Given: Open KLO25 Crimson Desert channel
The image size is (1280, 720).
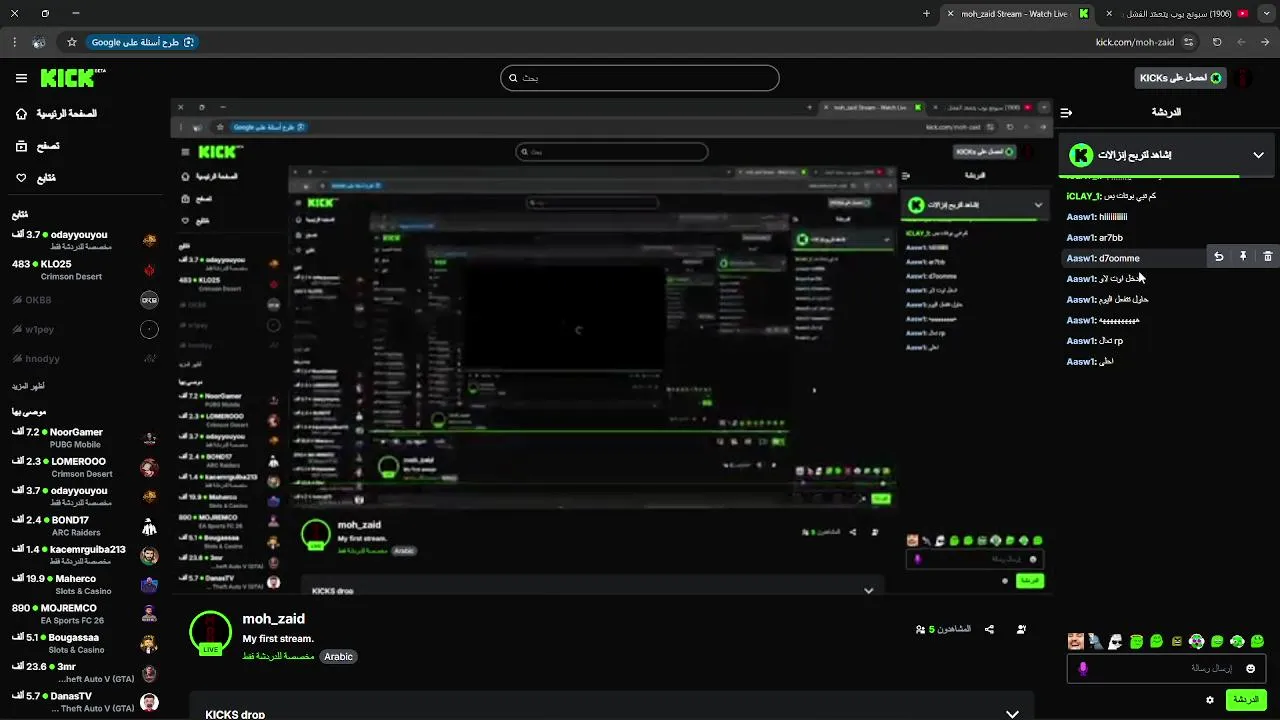Looking at the screenshot, I should (x=84, y=270).
